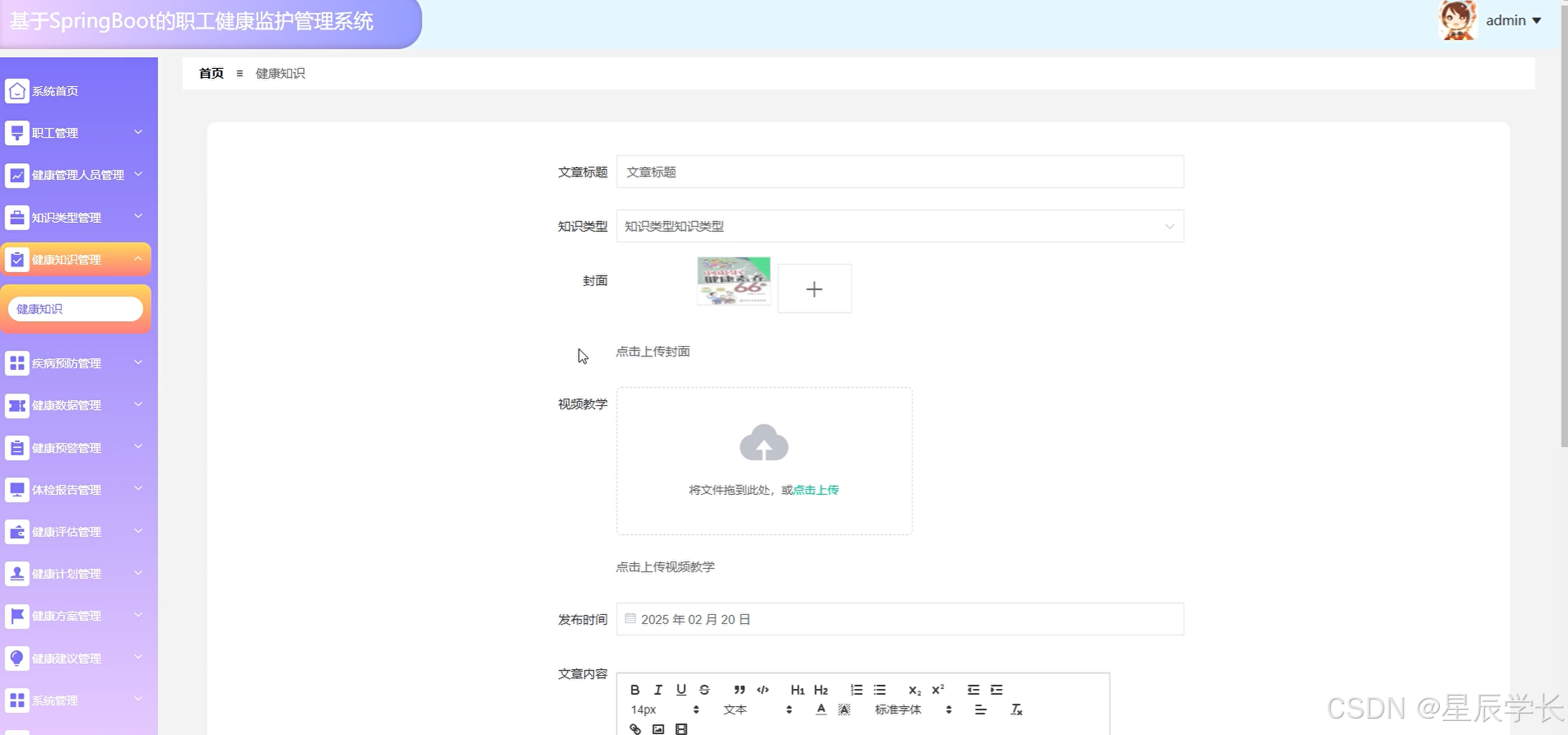Select the subscript icon in the toolbar

[x=914, y=690]
